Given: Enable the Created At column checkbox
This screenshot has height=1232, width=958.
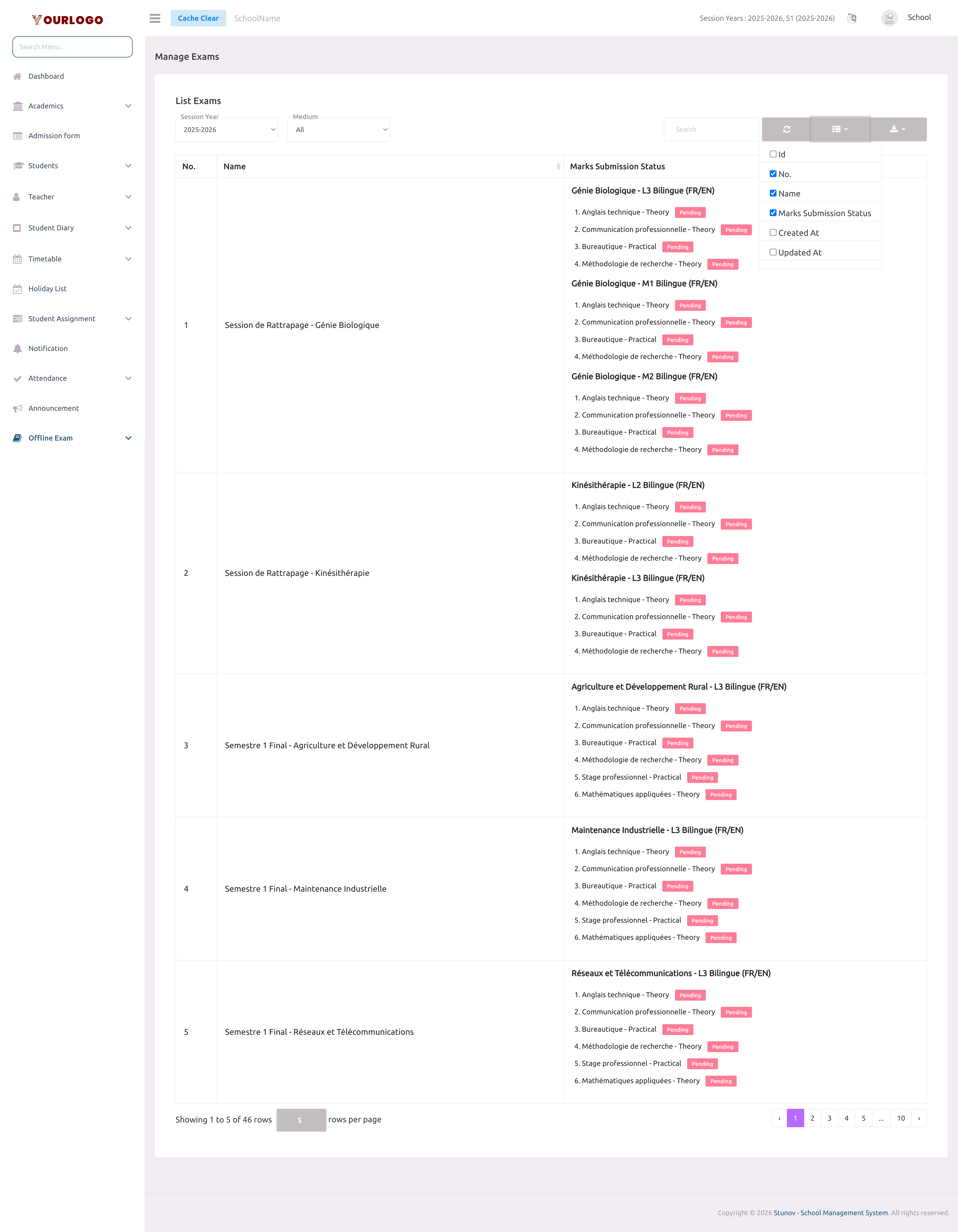Looking at the screenshot, I should click(x=773, y=232).
